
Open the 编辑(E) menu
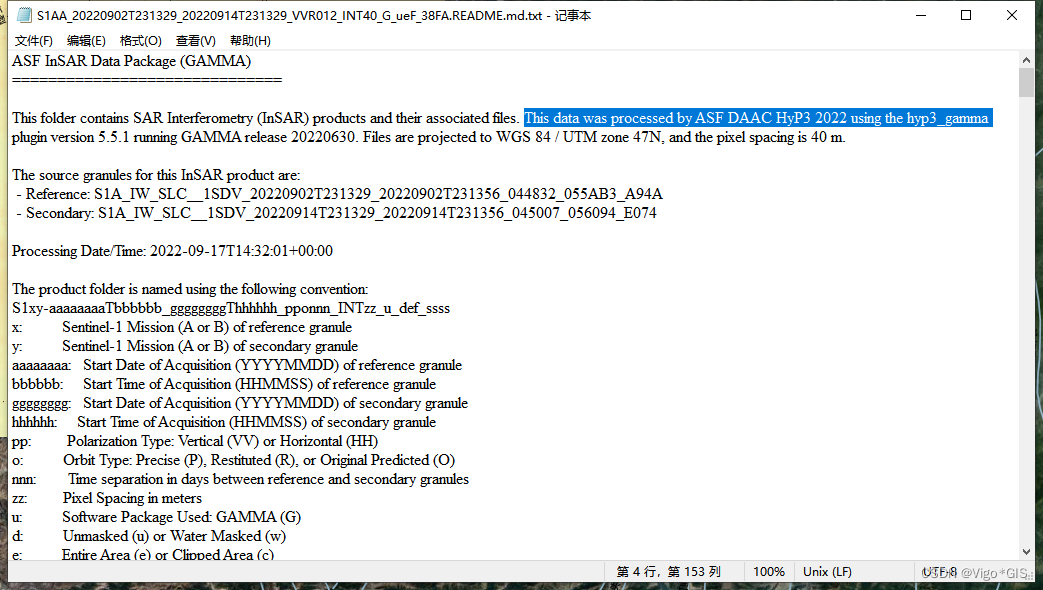point(85,41)
